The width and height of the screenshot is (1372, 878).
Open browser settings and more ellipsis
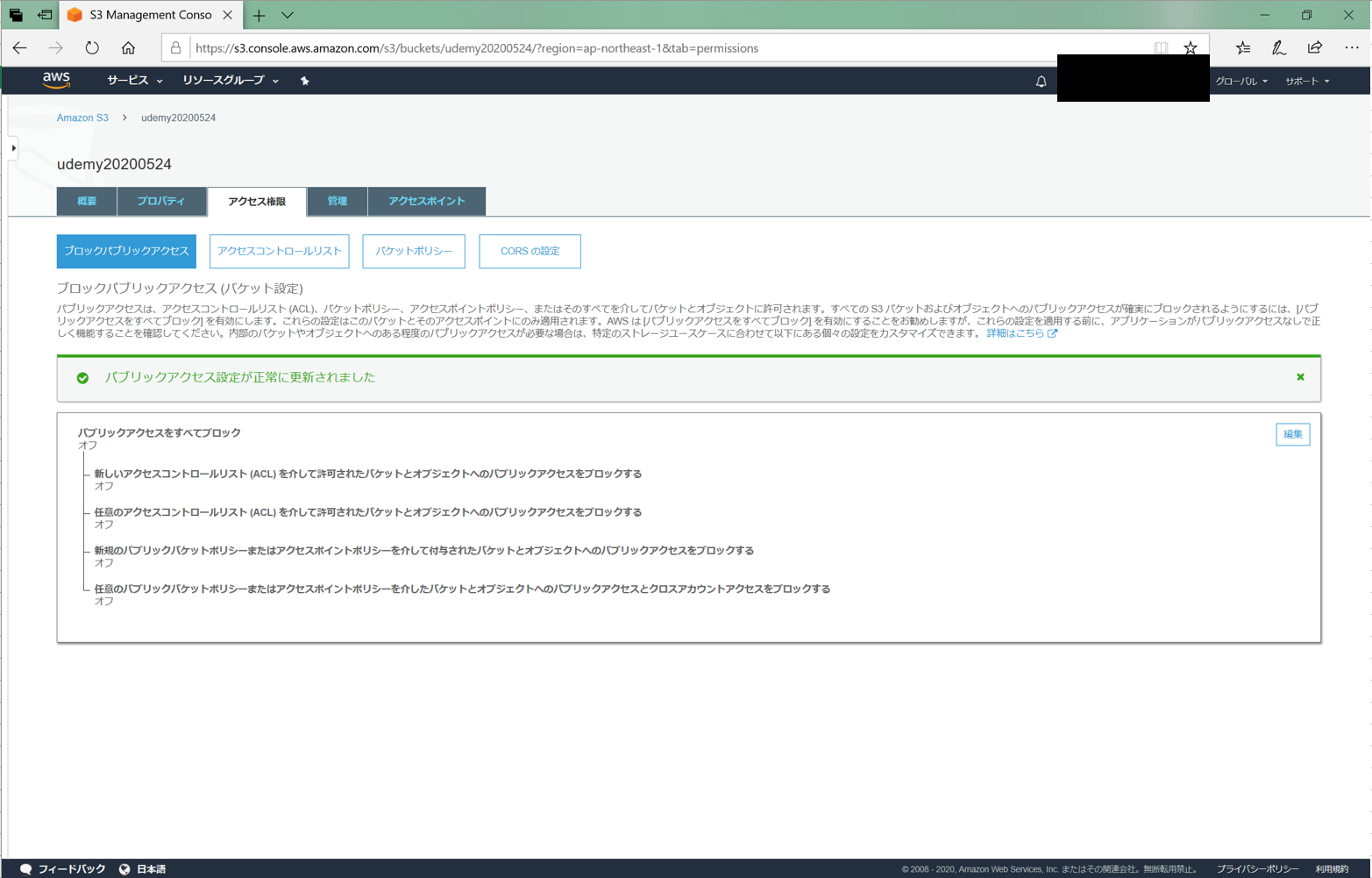click(x=1351, y=48)
